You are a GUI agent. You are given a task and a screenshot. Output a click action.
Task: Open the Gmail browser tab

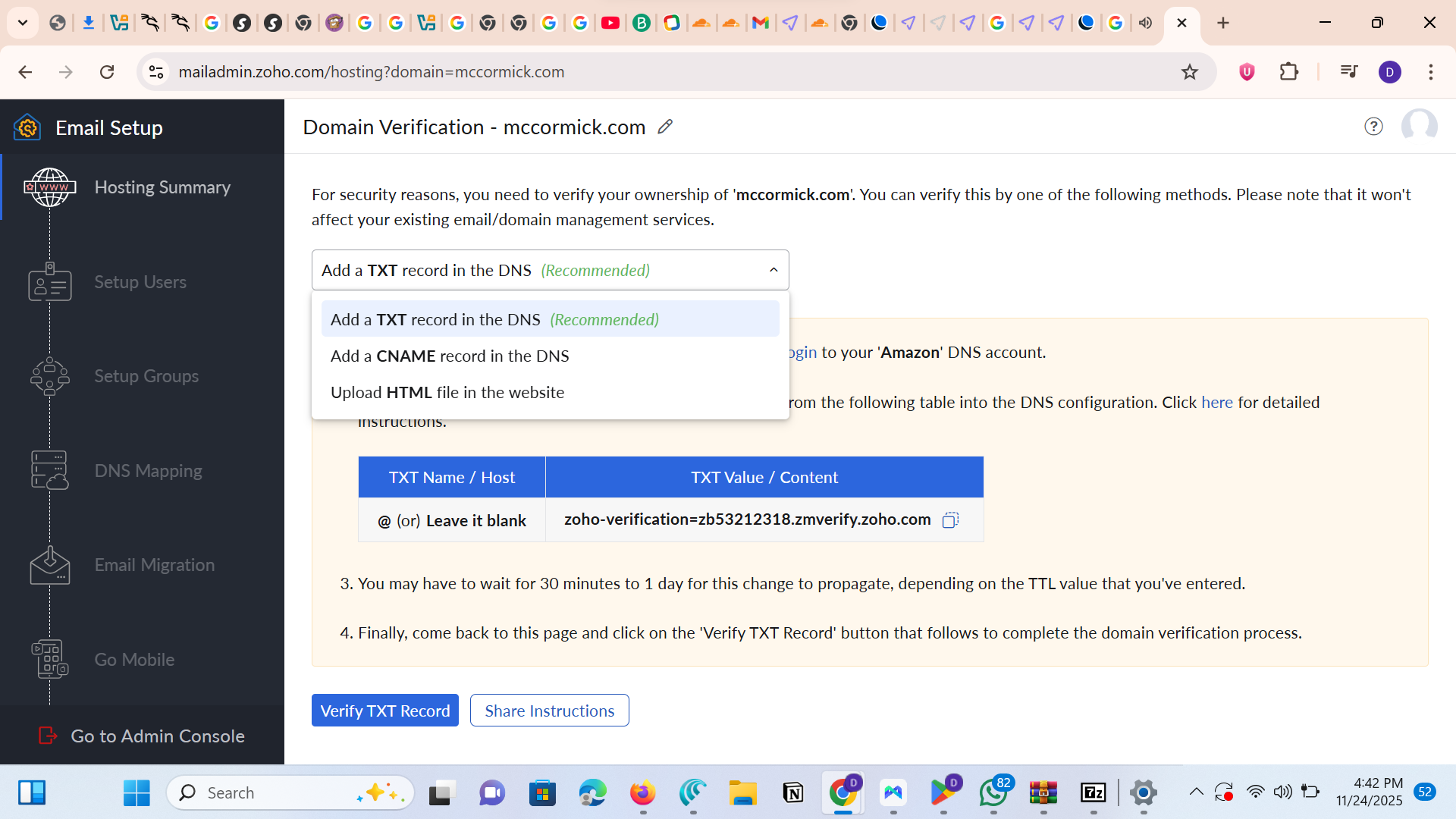pos(761,23)
